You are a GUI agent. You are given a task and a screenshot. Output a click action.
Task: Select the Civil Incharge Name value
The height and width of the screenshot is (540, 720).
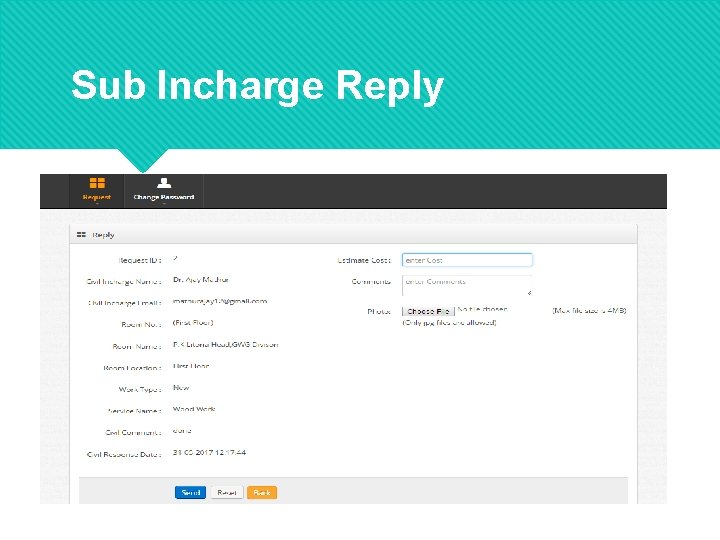coord(201,280)
